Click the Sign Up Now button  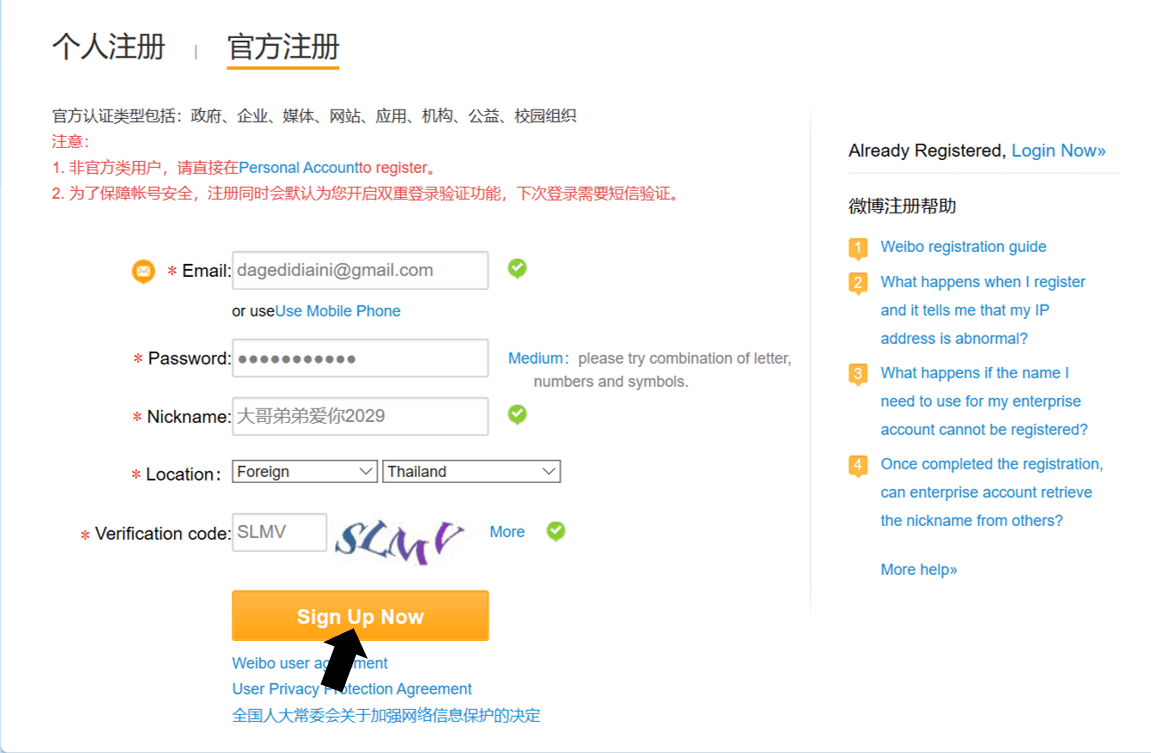pos(360,616)
